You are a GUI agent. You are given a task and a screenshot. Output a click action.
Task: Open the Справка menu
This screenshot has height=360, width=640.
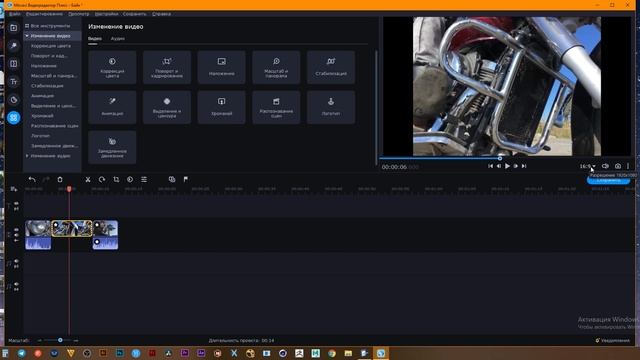tap(161, 14)
